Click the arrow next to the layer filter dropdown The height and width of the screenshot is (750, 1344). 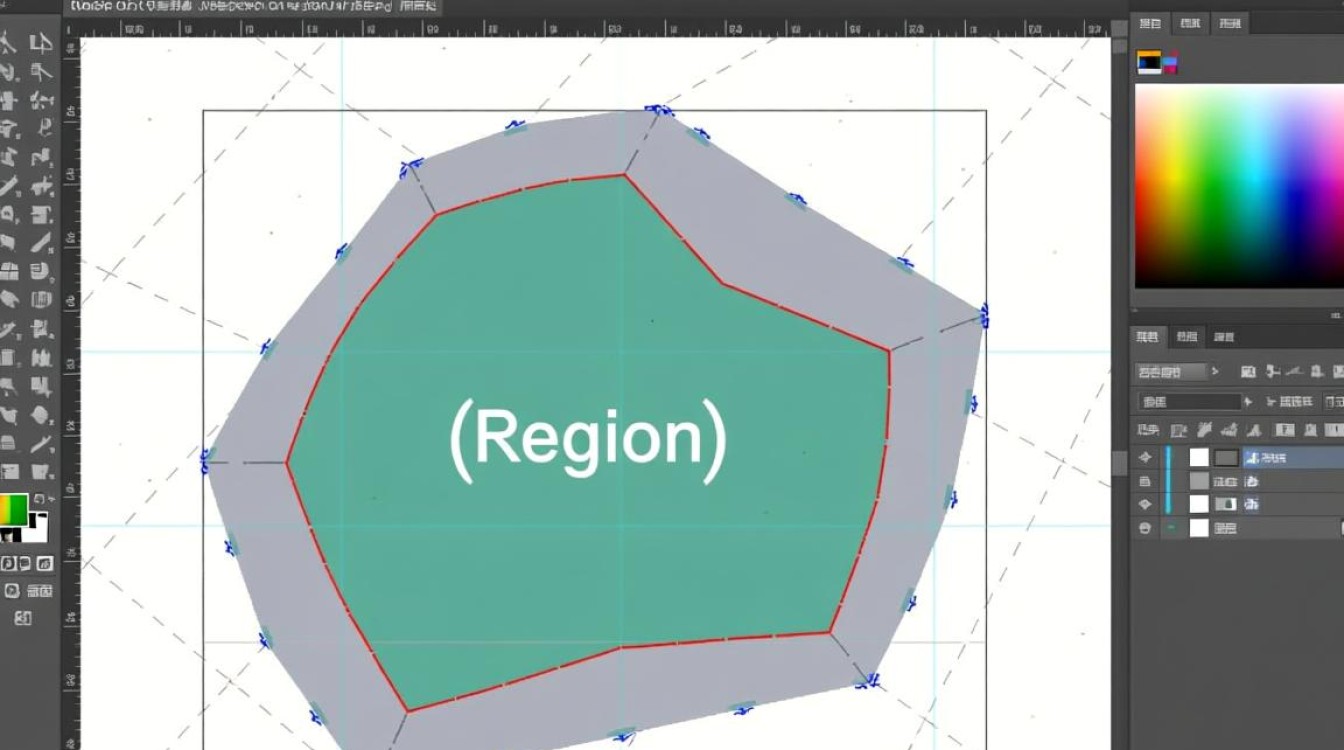point(1216,372)
